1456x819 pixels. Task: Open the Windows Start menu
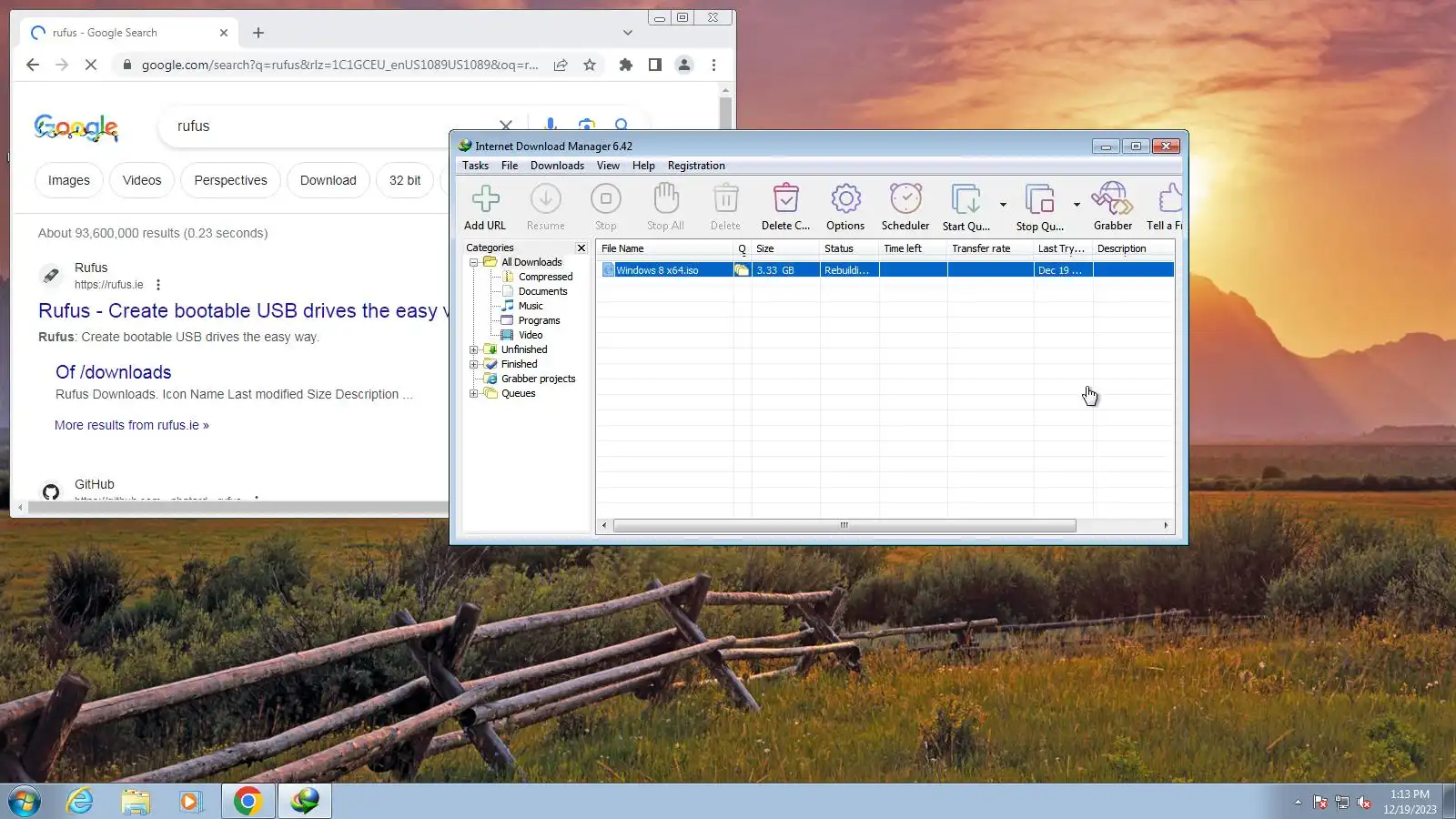24,802
